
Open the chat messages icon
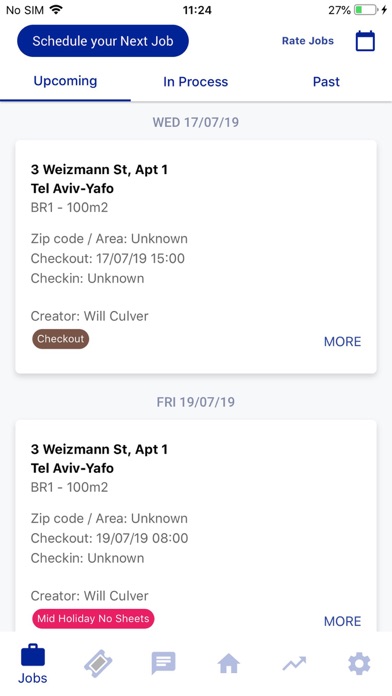click(x=163, y=664)
